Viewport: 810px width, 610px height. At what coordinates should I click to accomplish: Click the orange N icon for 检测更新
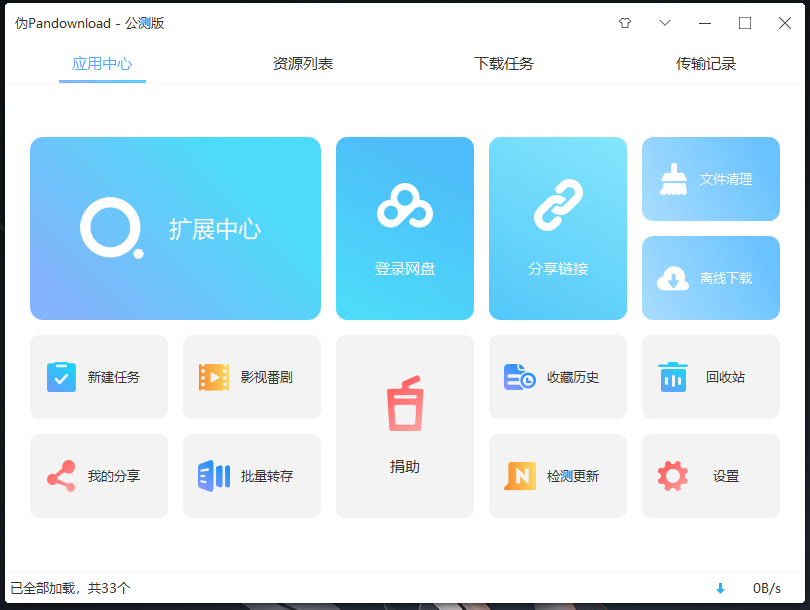point(520,476)
